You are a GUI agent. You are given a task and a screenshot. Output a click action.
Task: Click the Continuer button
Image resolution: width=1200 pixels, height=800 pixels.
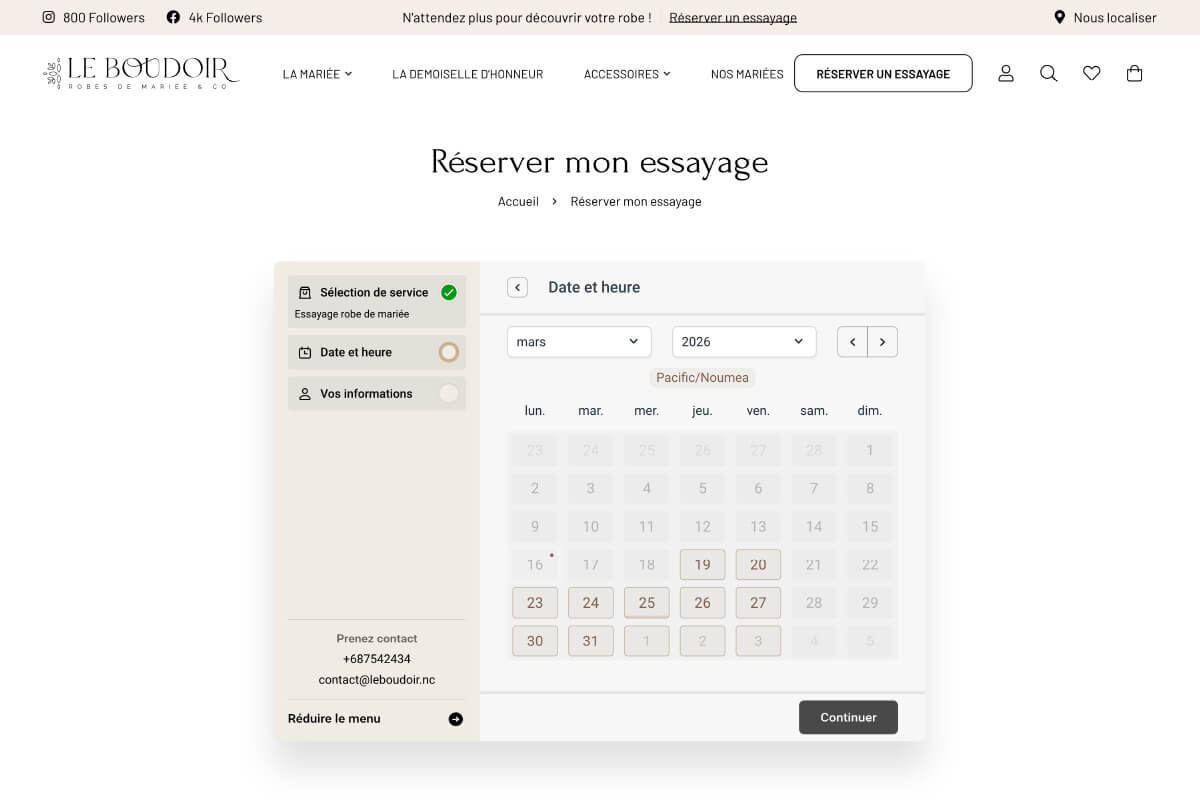848,717
